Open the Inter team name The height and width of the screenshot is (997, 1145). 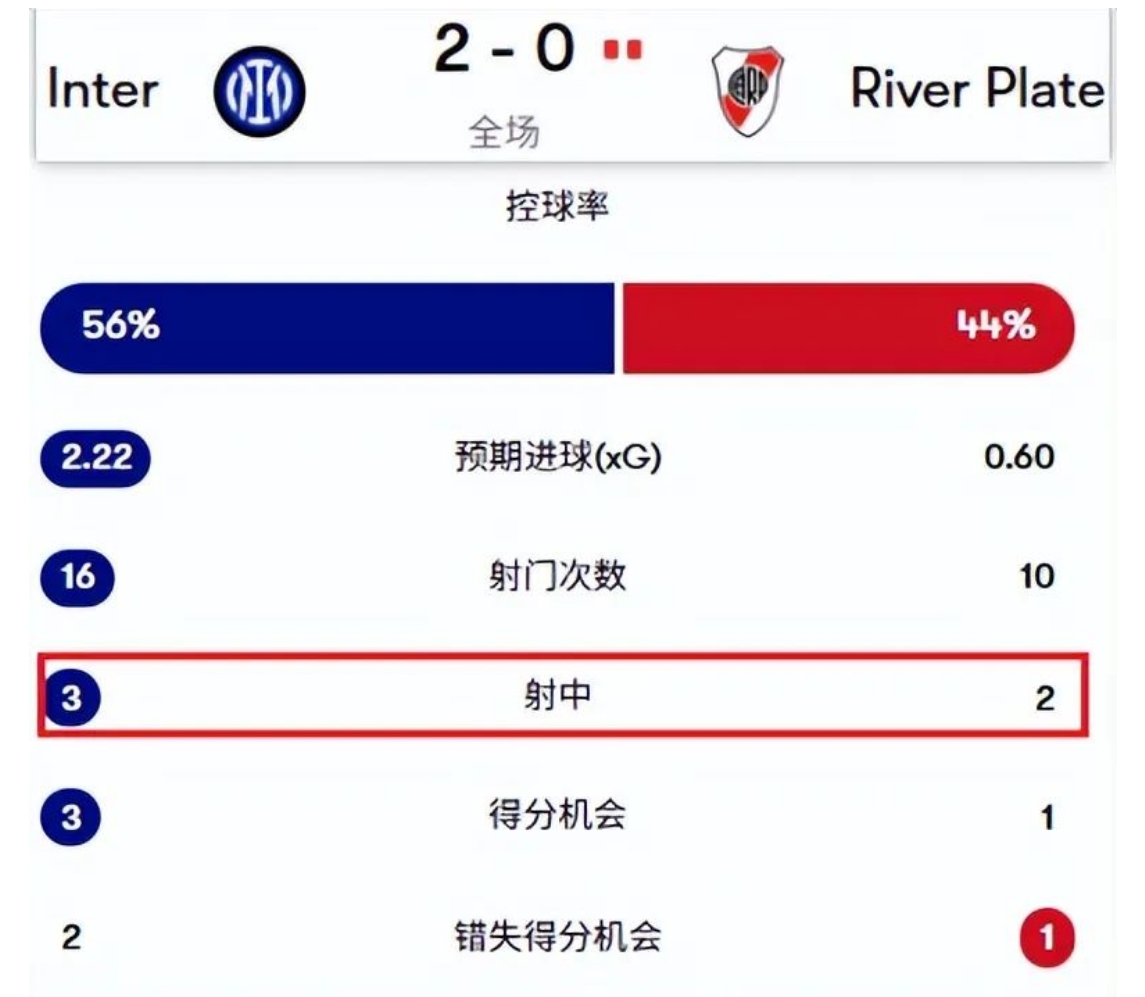pos(102,89)
